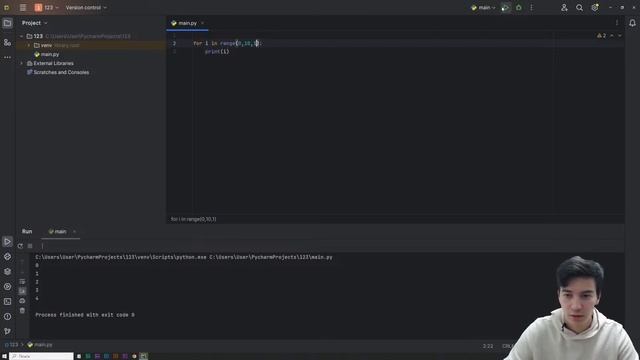Viewport: 640px width, 360px height.
Task: Open the main menu hamburger icon
Action: 23,8
